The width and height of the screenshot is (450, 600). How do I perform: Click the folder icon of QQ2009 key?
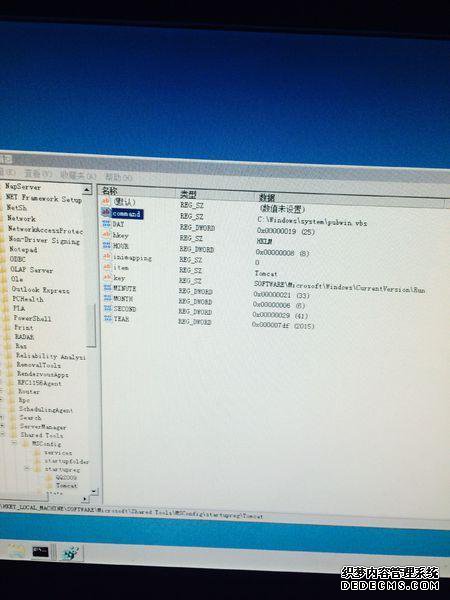coord(49,478)
